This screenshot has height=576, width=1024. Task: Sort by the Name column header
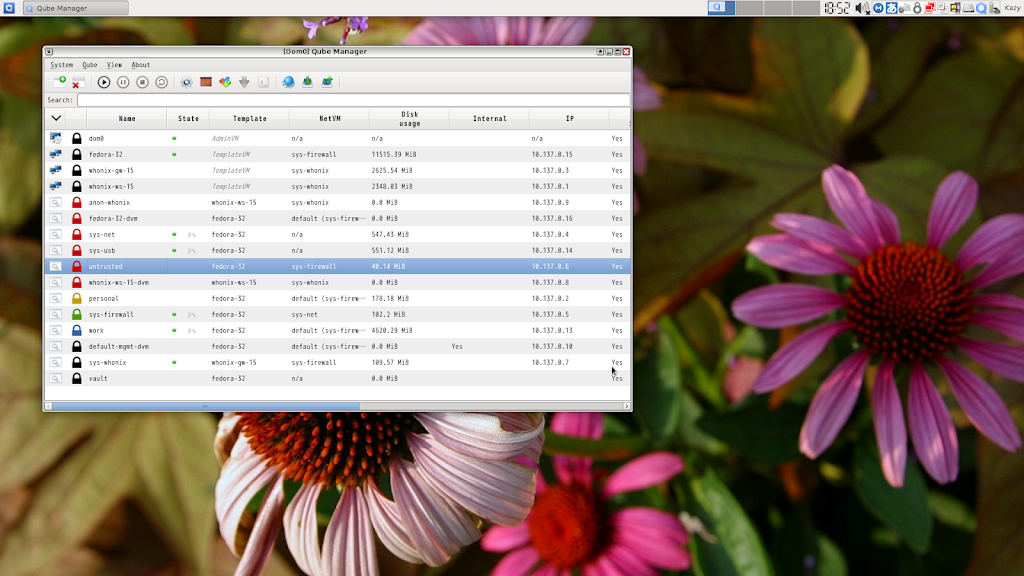click(x=127, y=118)
